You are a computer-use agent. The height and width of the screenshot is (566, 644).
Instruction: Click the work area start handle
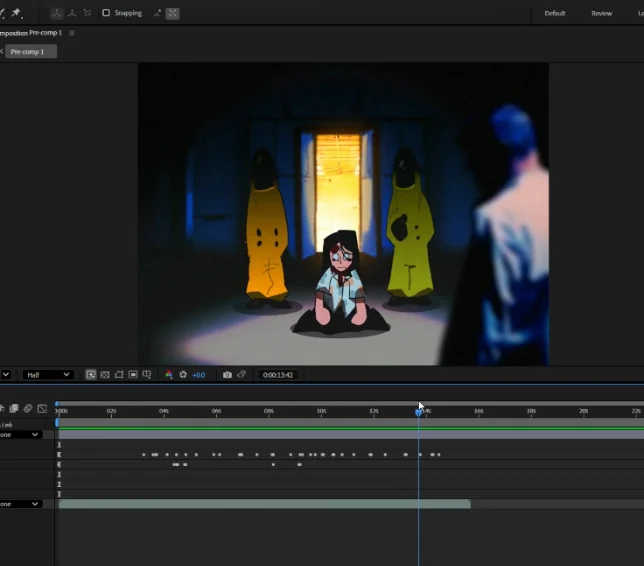click(x=57, y=422)
